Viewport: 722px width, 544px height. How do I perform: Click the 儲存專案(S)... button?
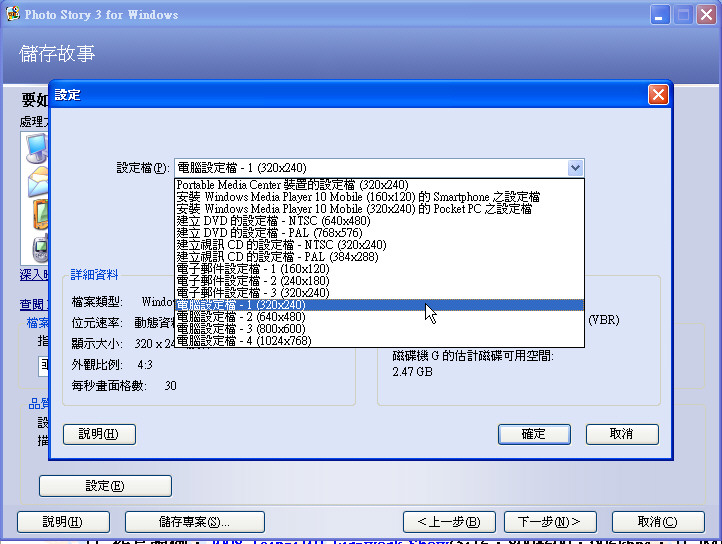coord(194,522)
